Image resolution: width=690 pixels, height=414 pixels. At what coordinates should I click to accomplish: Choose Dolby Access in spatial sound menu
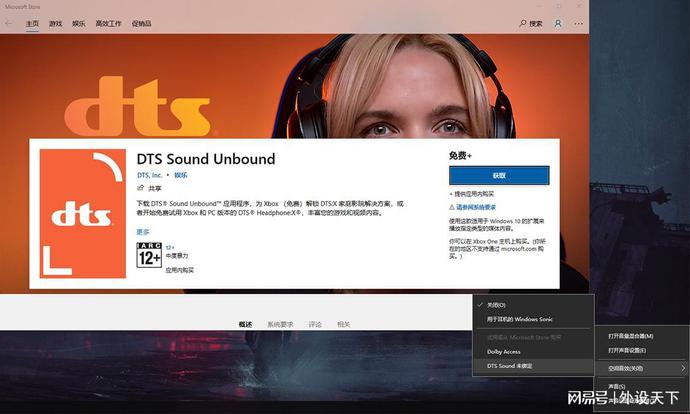503,351
